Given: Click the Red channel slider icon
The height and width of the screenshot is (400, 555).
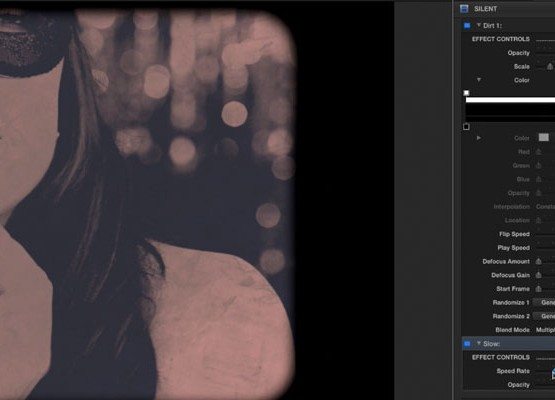Looking at the screenshot, I should (538, 152).
